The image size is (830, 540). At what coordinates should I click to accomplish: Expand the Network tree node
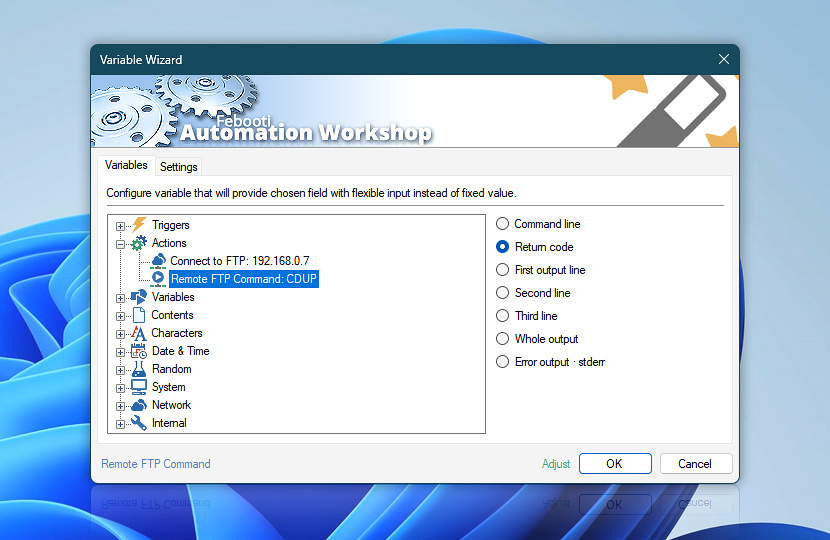pyautogui.click(x=120, y=407)
